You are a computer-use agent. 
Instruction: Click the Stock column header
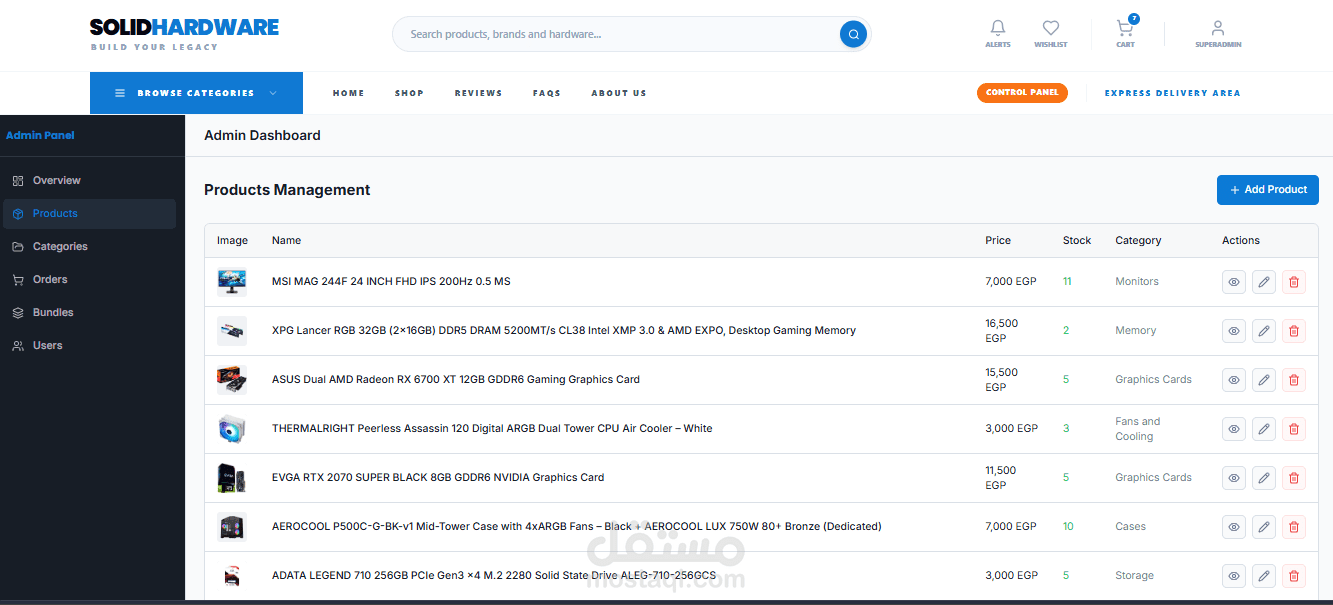pyautogui.click(x=1077, y=240)
